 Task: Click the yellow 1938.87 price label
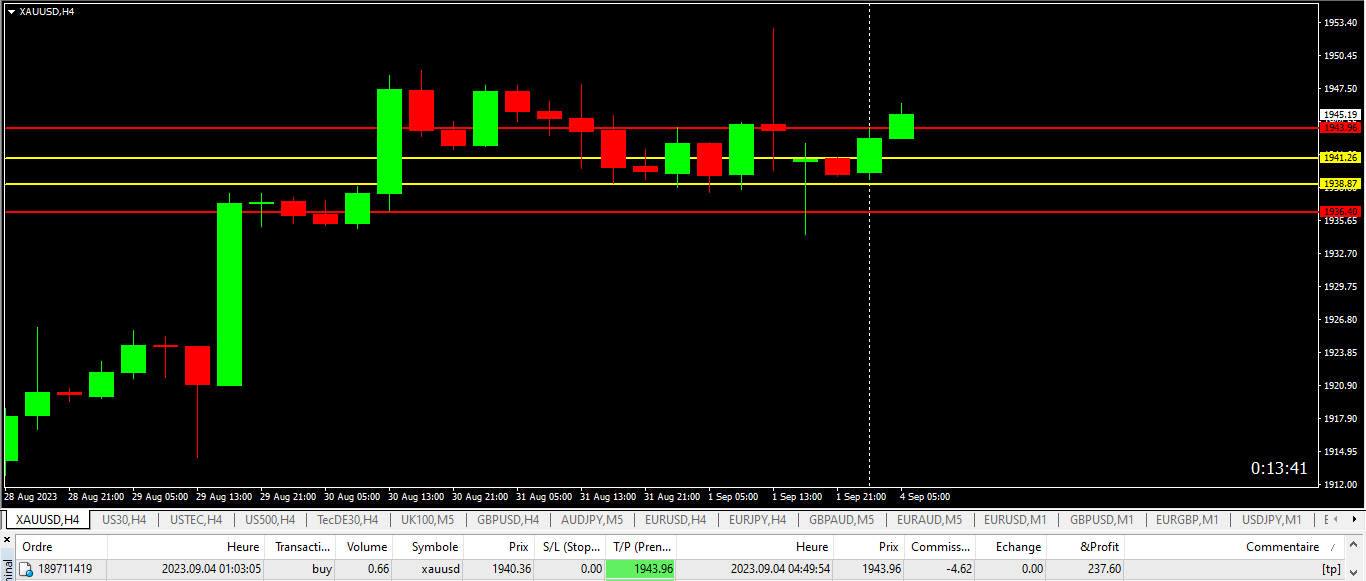click(1339, 184)
